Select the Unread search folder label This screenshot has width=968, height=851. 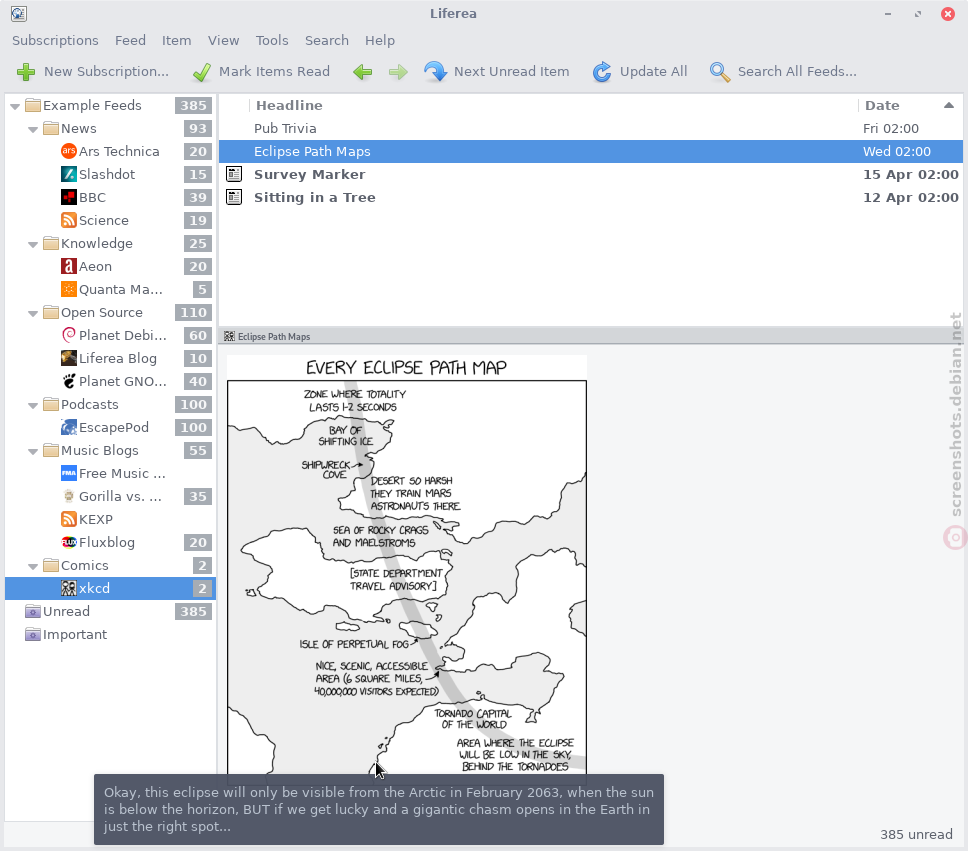point(67,611)
